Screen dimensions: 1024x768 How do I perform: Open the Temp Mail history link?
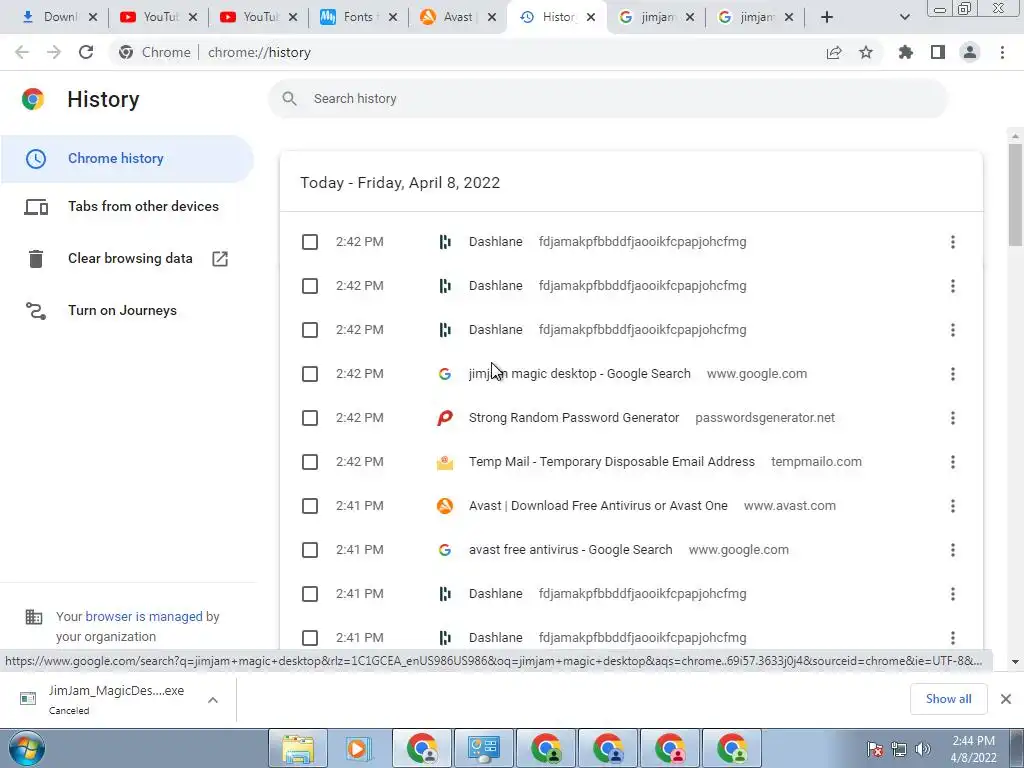pos(611,462)
